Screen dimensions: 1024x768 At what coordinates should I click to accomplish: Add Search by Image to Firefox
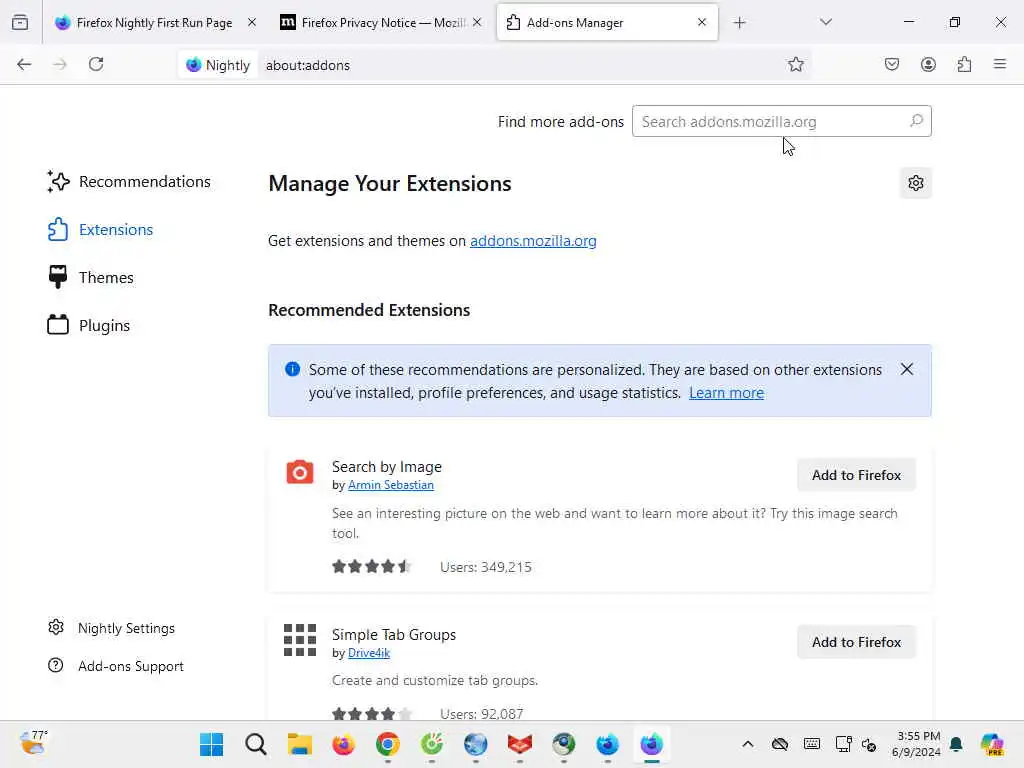(856, 475)
